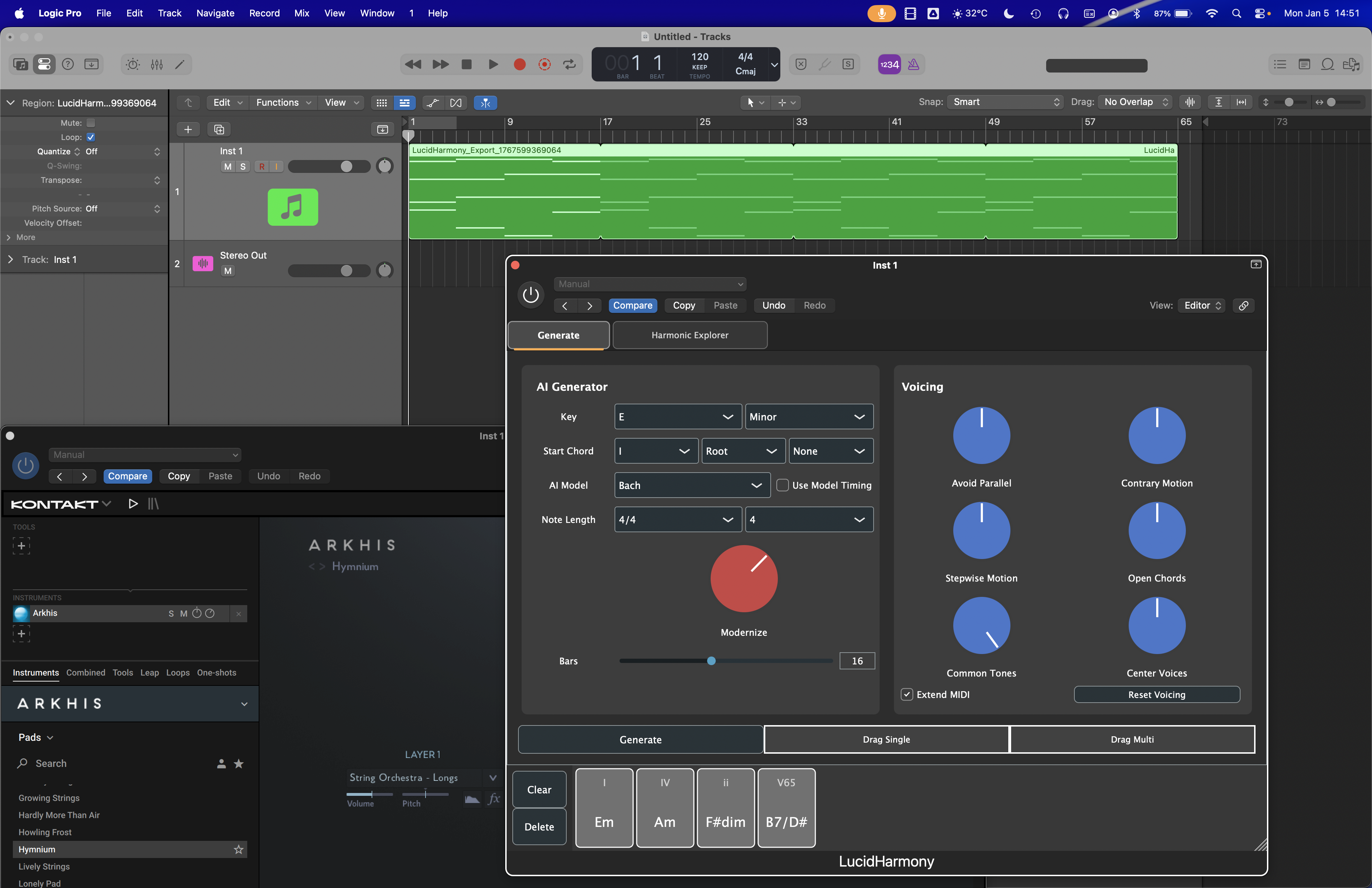Viewport: 1372px width, 888px height.
Task: Open the Snap Smart dropdown
Action: pos(1005,102)
